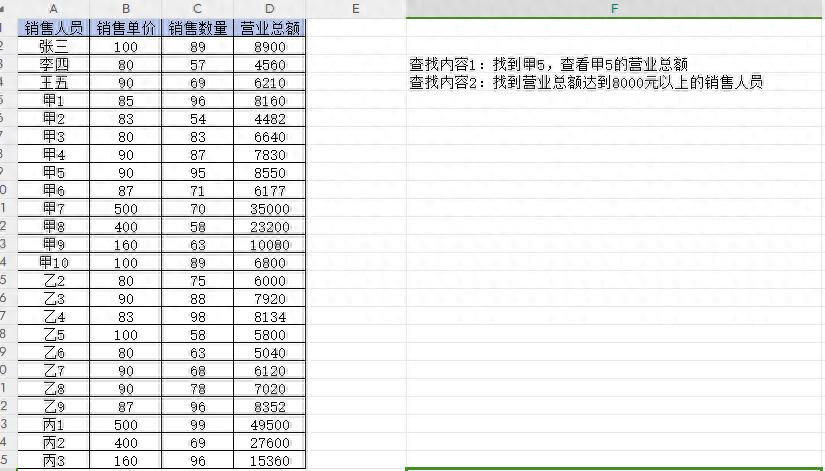Select column header D

269,9
